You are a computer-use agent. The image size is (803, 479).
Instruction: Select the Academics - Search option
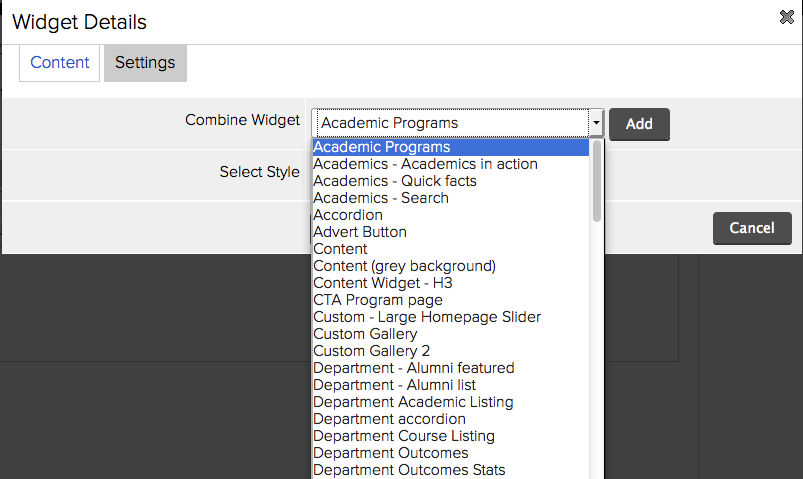451,198
